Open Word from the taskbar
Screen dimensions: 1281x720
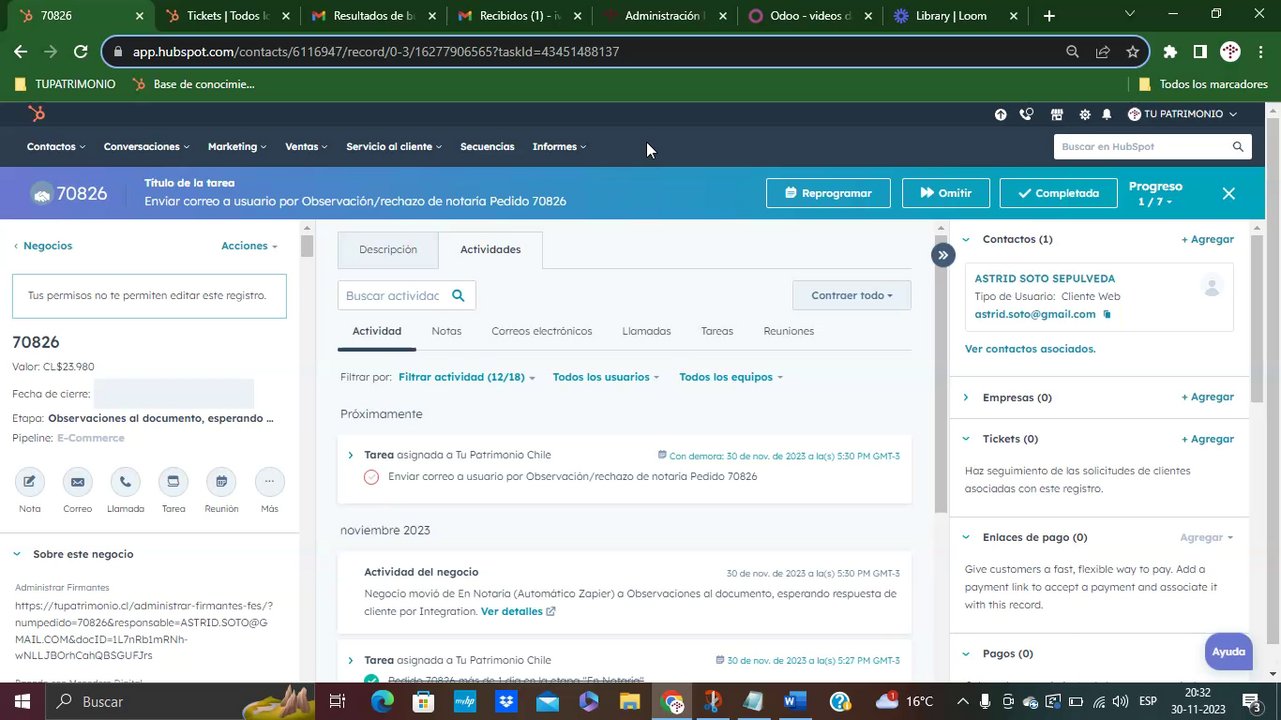pos(795,702)
